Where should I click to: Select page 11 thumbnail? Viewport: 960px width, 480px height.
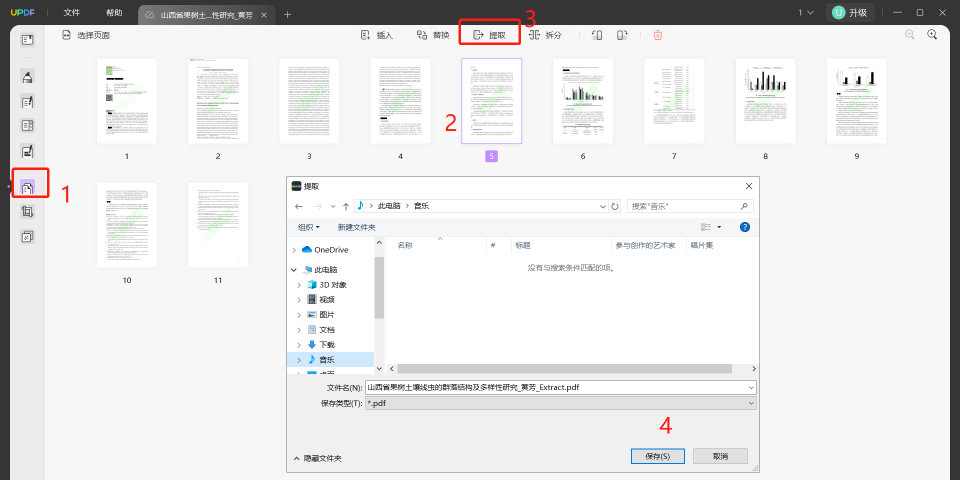coord(218,225)
